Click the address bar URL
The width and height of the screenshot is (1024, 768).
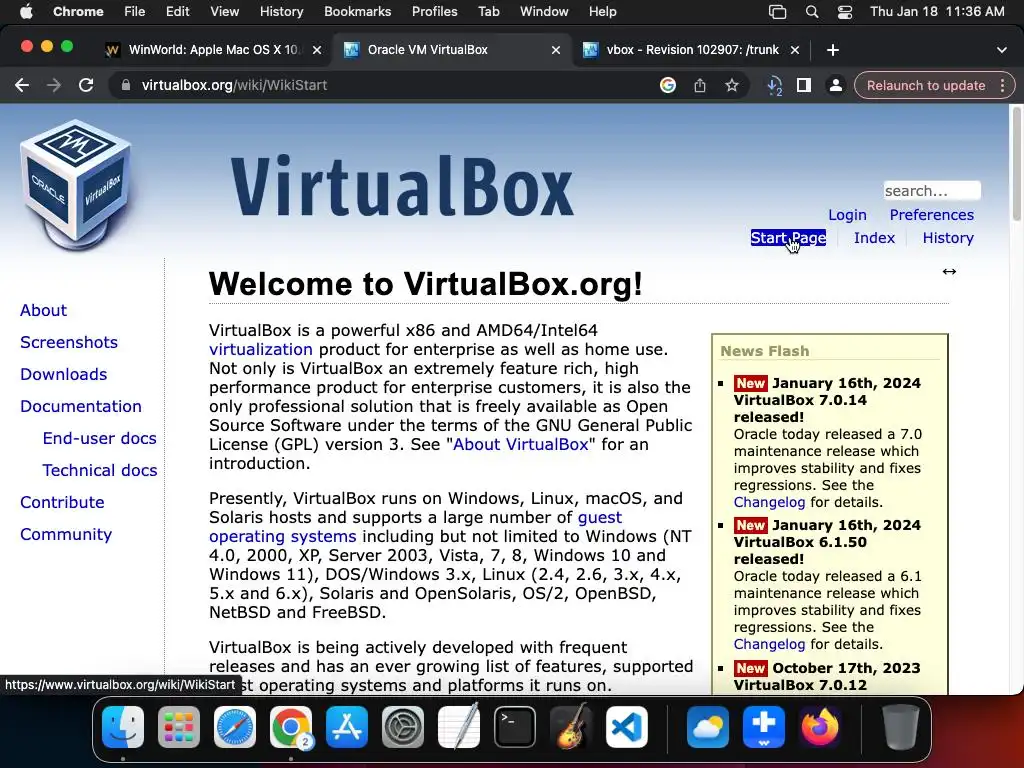click(234, 86)
